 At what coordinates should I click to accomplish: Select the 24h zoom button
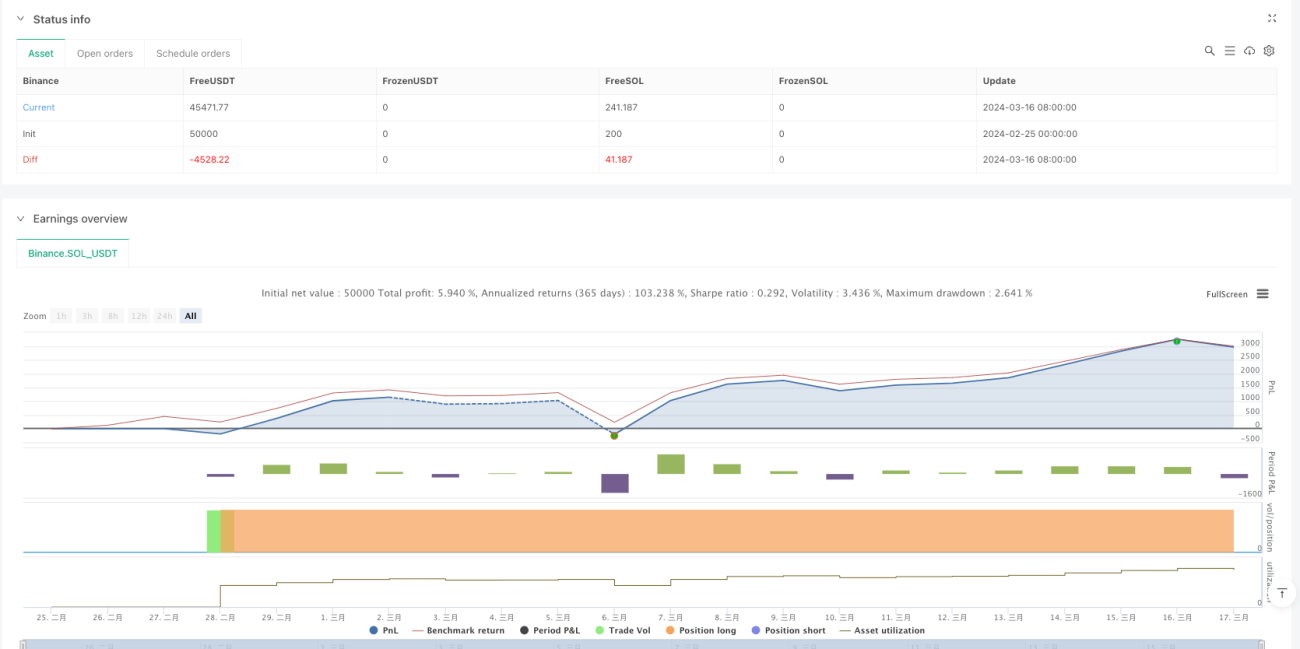(165, 316)
